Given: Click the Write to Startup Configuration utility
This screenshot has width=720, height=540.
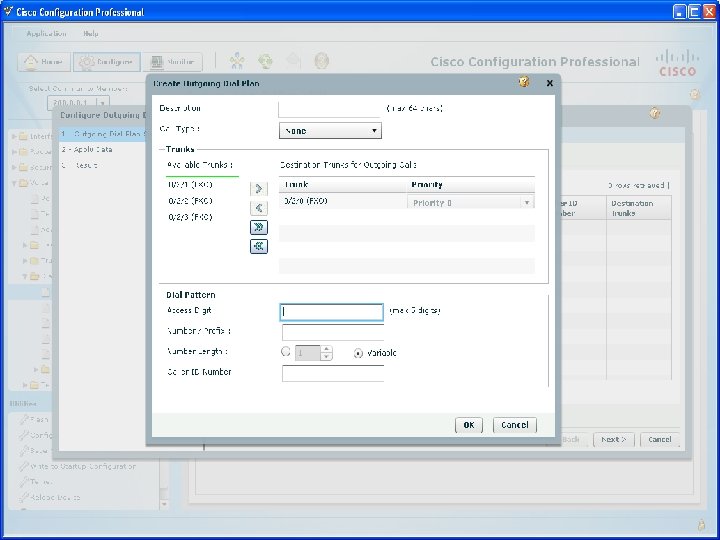Looking at the screenshot, I should tap(77, 466).
